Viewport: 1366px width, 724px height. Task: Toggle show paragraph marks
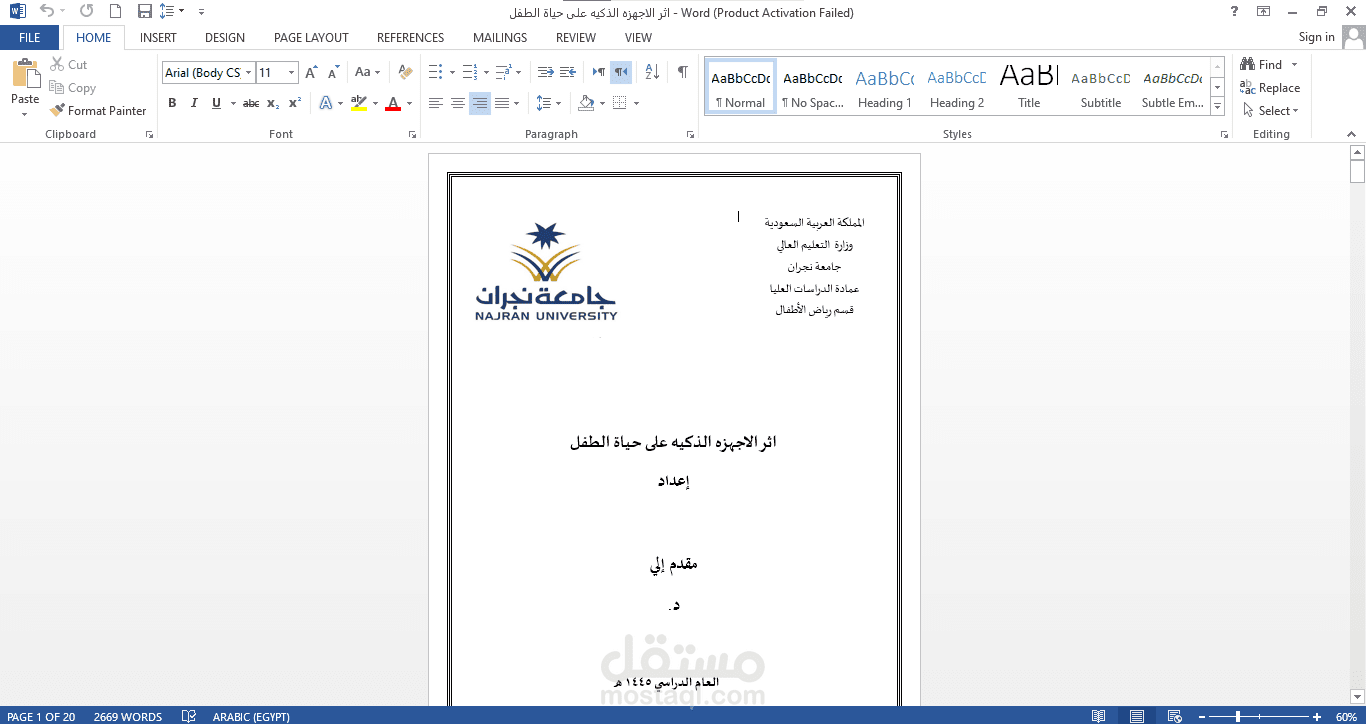[682, 72]
